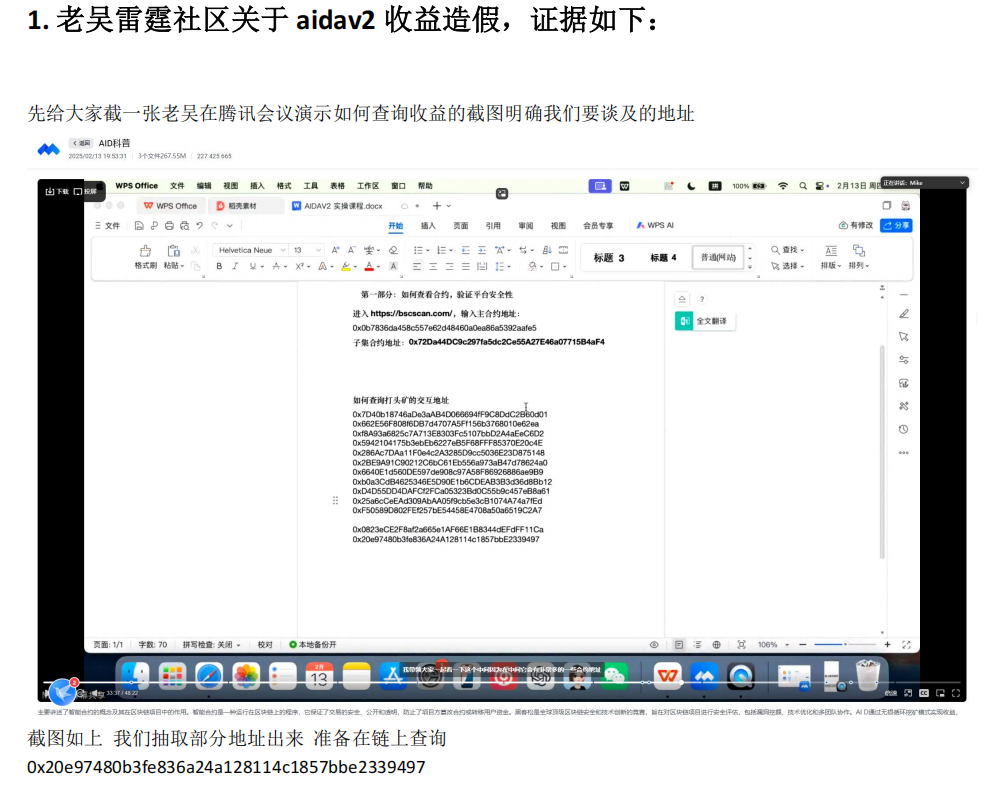The height and width of the screenshot is (795, 1003).
Task: Select the 标题 3 heading style
Action: pyautogui.click(x=608, y=258)
